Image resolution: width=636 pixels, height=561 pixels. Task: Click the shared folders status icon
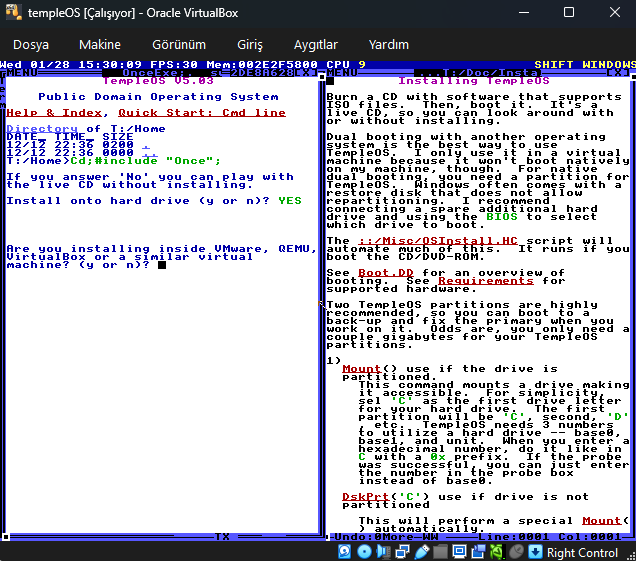click(x=440, y=552)
